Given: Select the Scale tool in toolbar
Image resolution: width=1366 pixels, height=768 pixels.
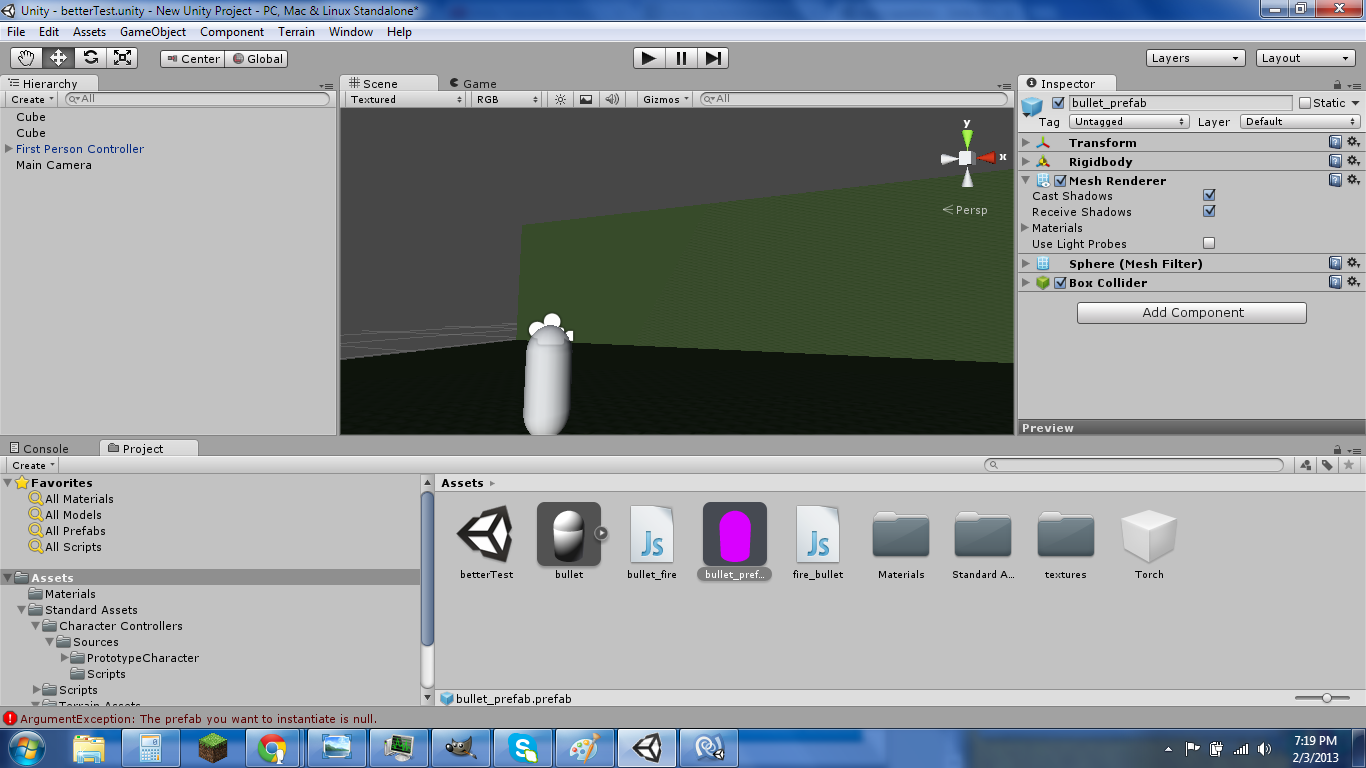Looking at the screenshot, I should 123,58.
